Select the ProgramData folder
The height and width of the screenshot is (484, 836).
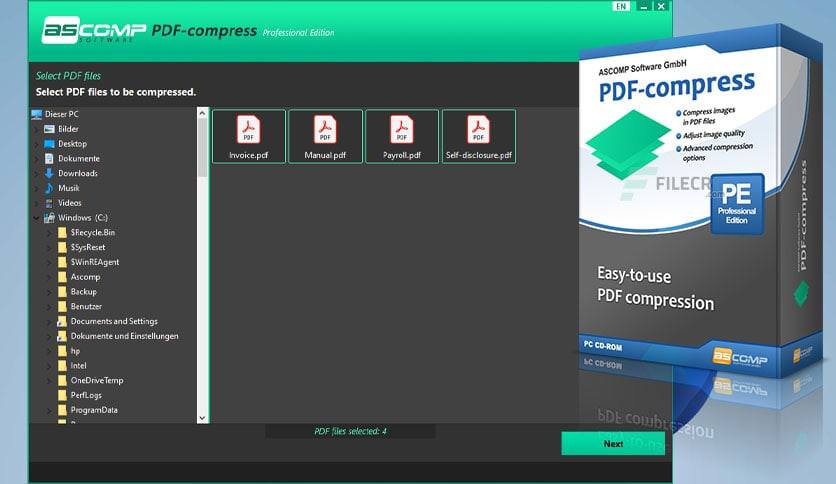(x=93, y=410)
